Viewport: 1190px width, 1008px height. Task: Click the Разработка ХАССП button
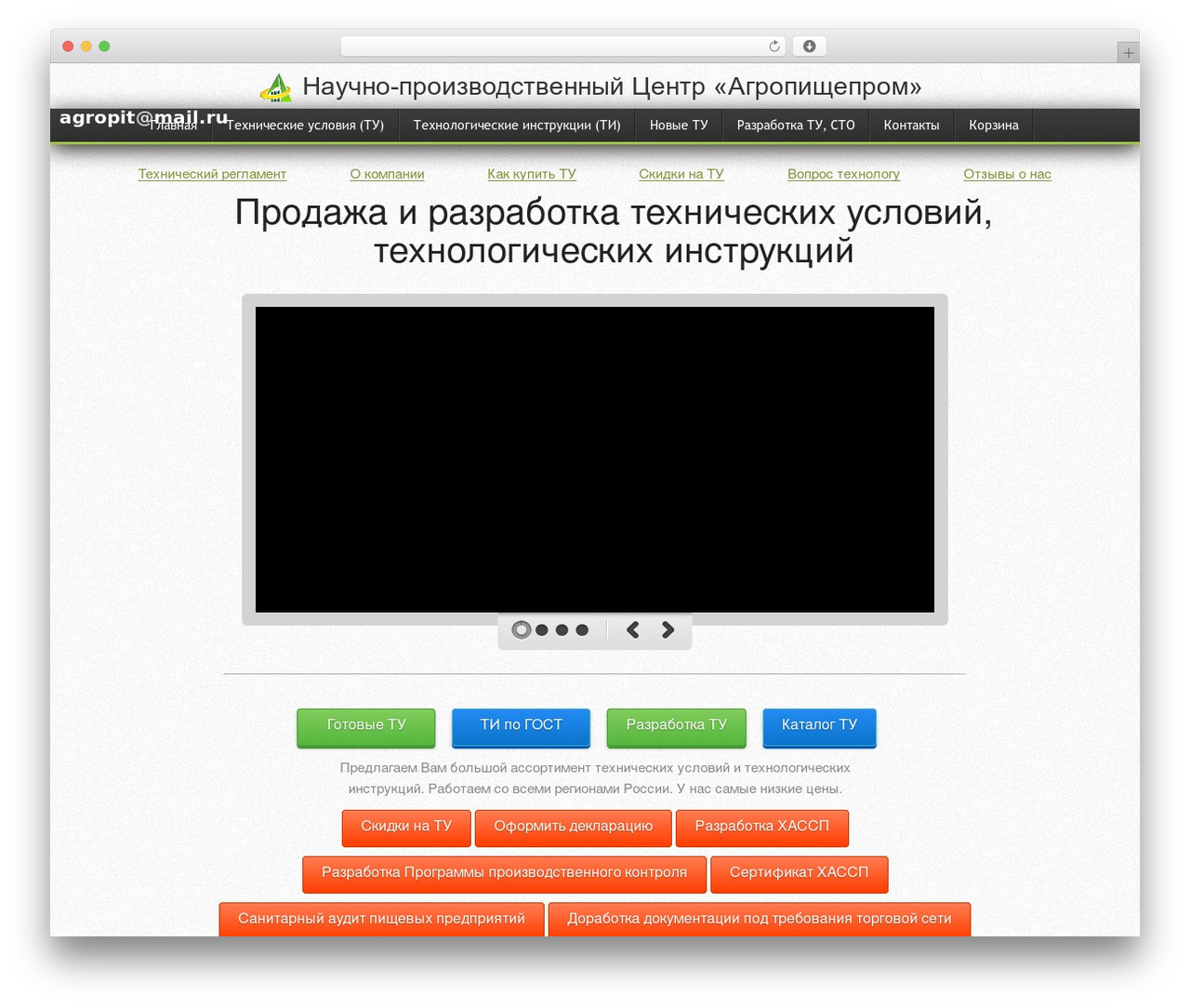[762, 828]
